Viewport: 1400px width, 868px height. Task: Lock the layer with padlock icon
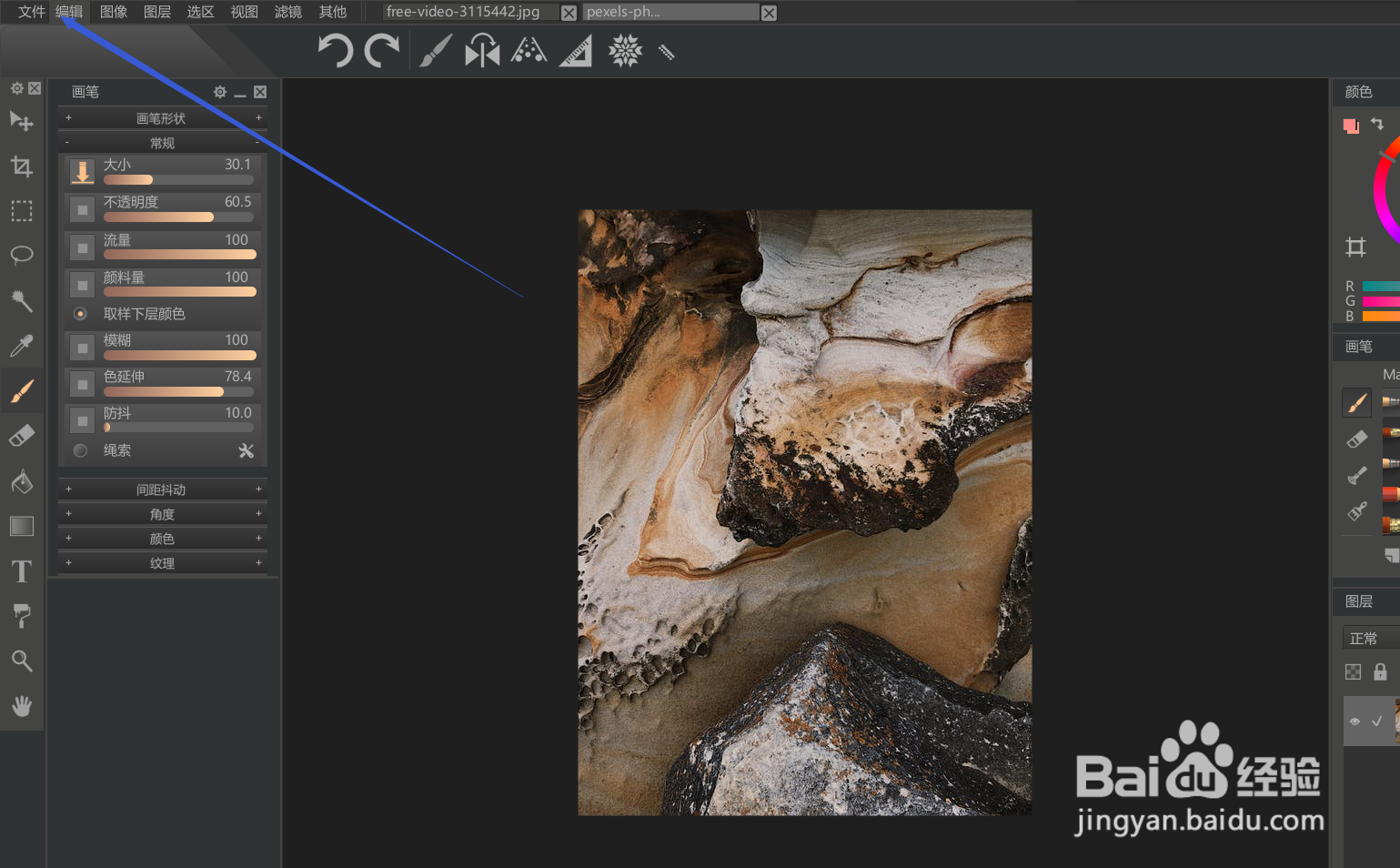tap(1380, 671)
